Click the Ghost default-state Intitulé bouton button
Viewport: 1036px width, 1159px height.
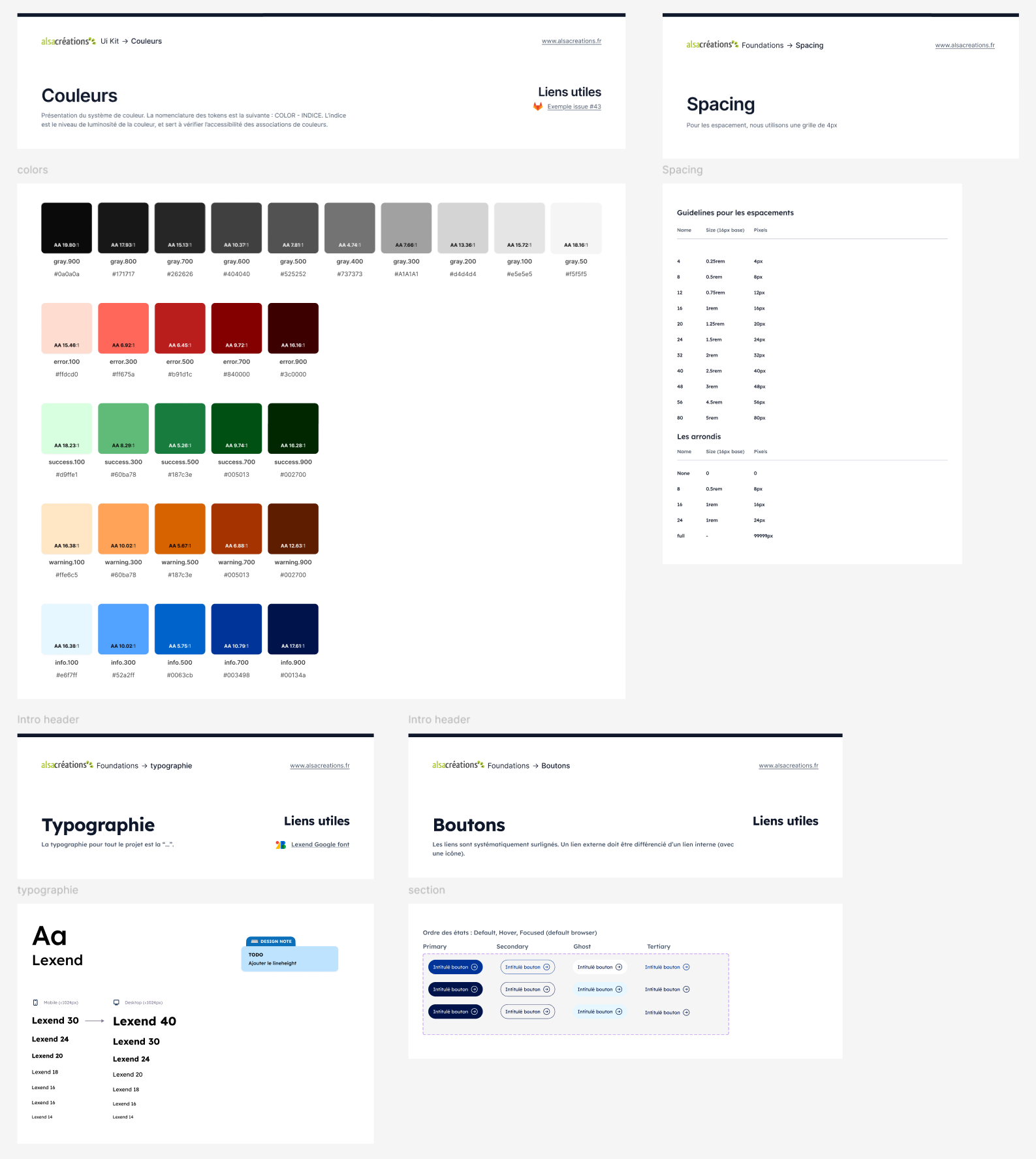600,967
